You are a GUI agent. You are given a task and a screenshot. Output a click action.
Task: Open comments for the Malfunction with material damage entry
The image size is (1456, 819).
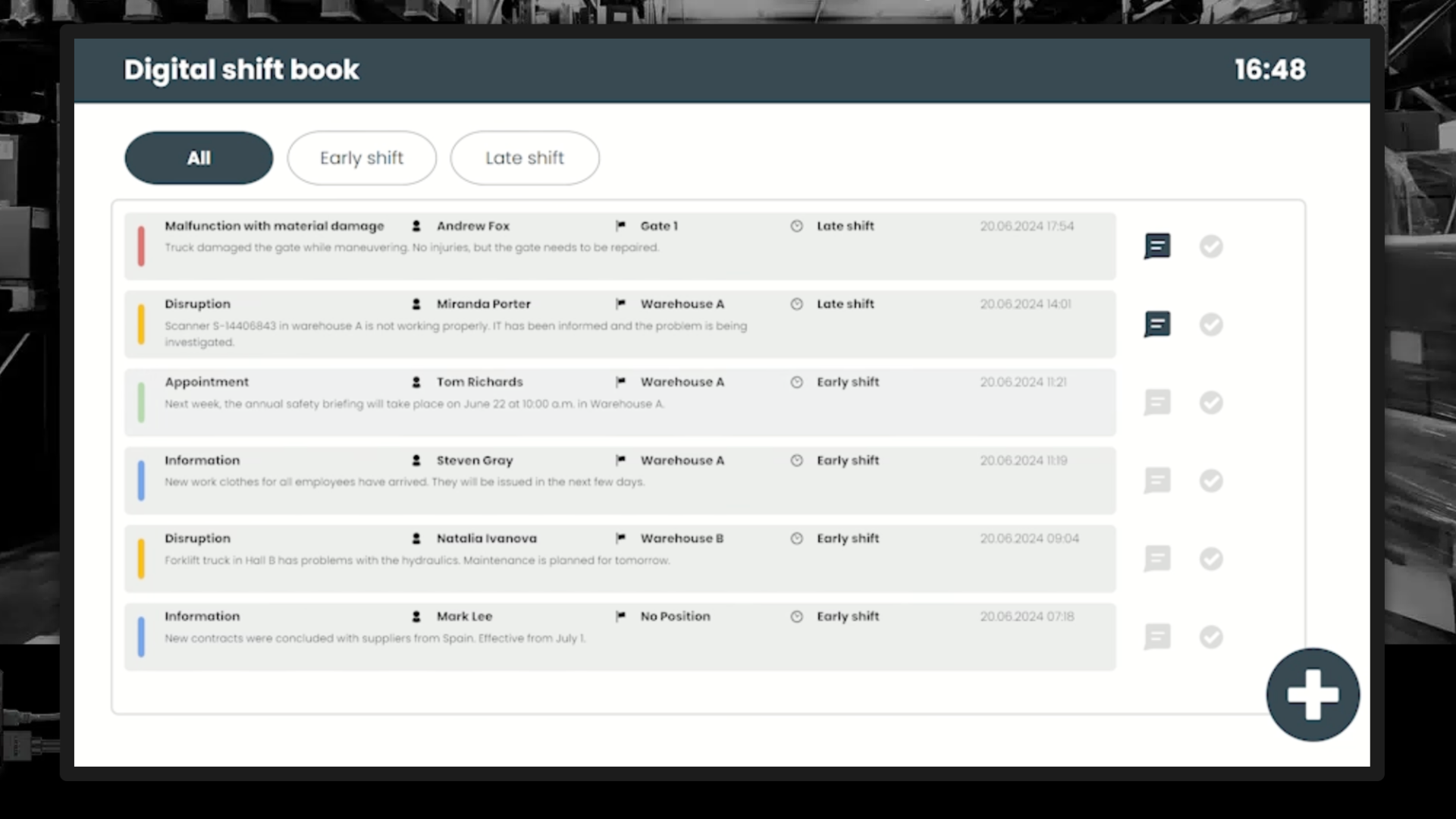[x=1157, y=246]
